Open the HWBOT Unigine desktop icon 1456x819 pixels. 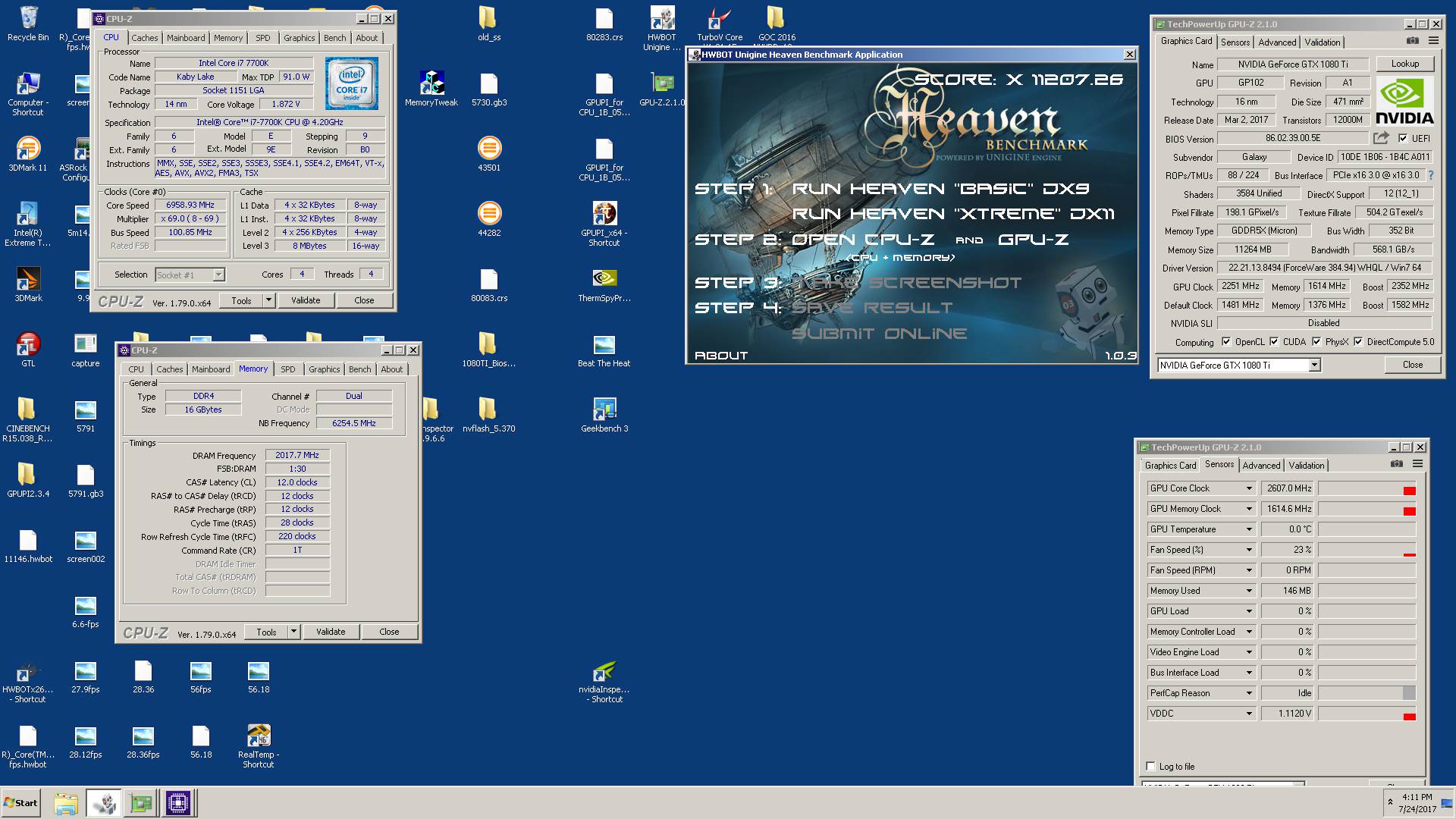click(x=662, y=29)
